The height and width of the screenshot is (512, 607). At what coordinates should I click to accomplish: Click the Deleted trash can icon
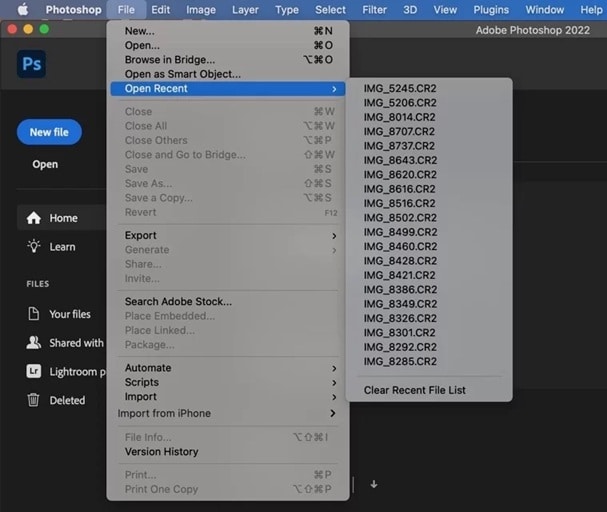click(33, 400)
